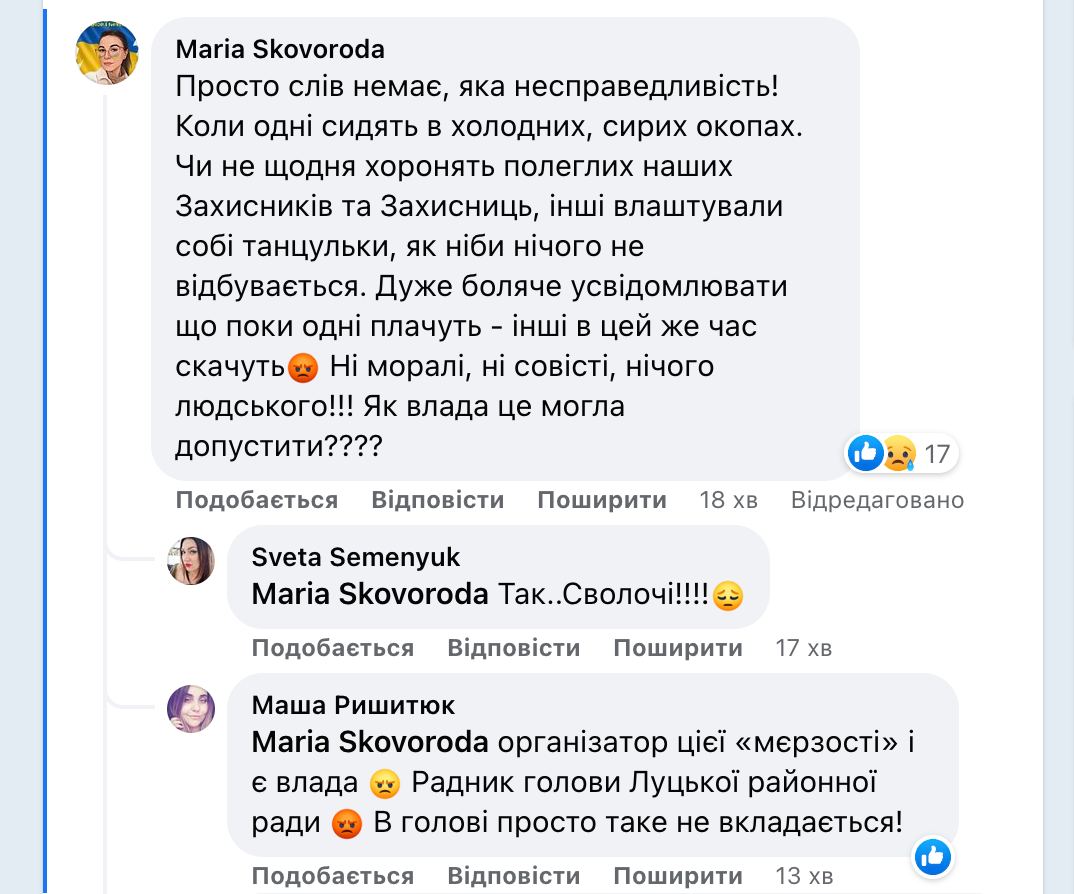The width and height of the screenshot is (1074, 894).
Task: Share Sveta Semenyuk's reply
Action: click(678, 648)
